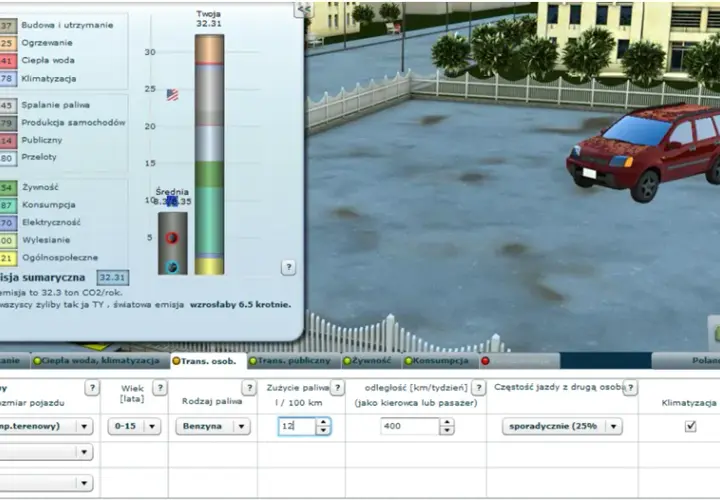Click the red circle icon on Średnia bar
Viewport: 720px width, 500px height.
[172, 238]
